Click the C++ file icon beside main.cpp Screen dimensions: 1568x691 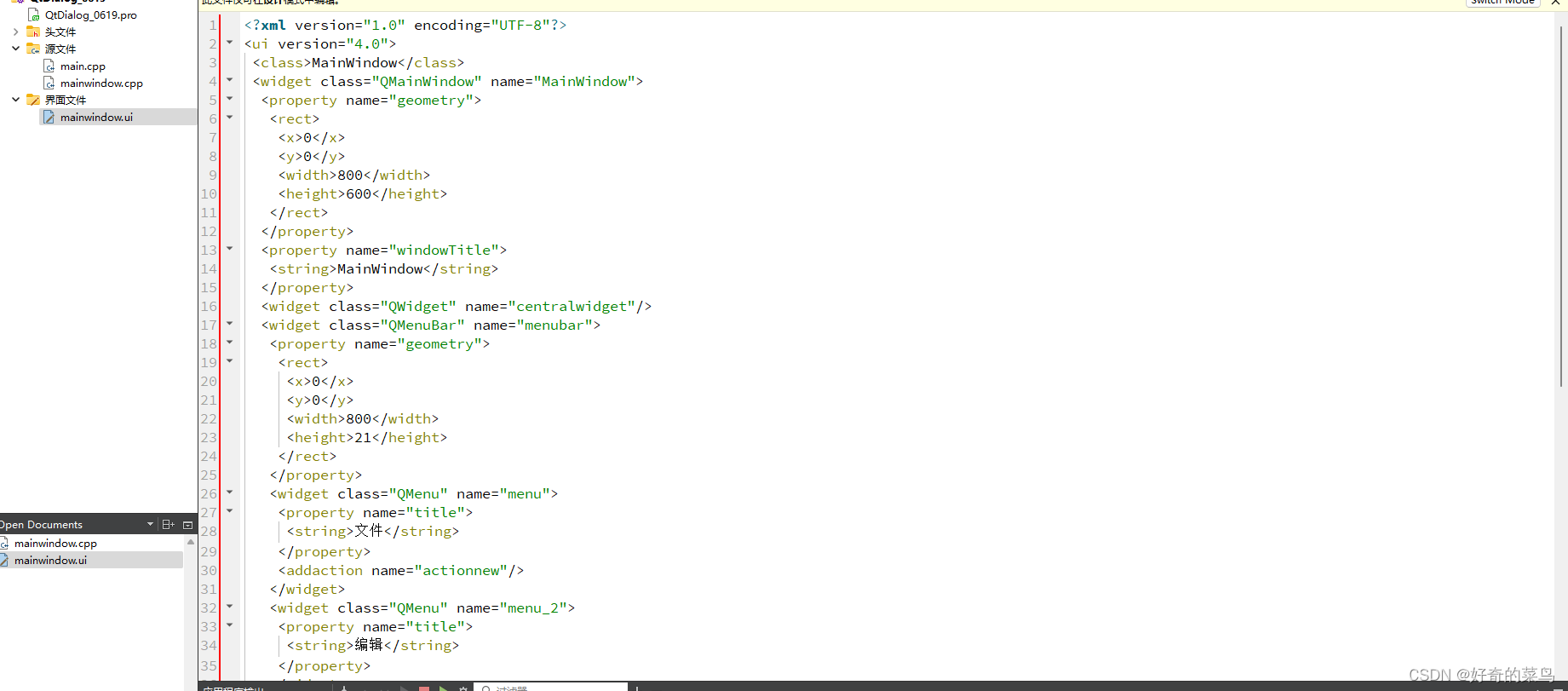point(49,66)
